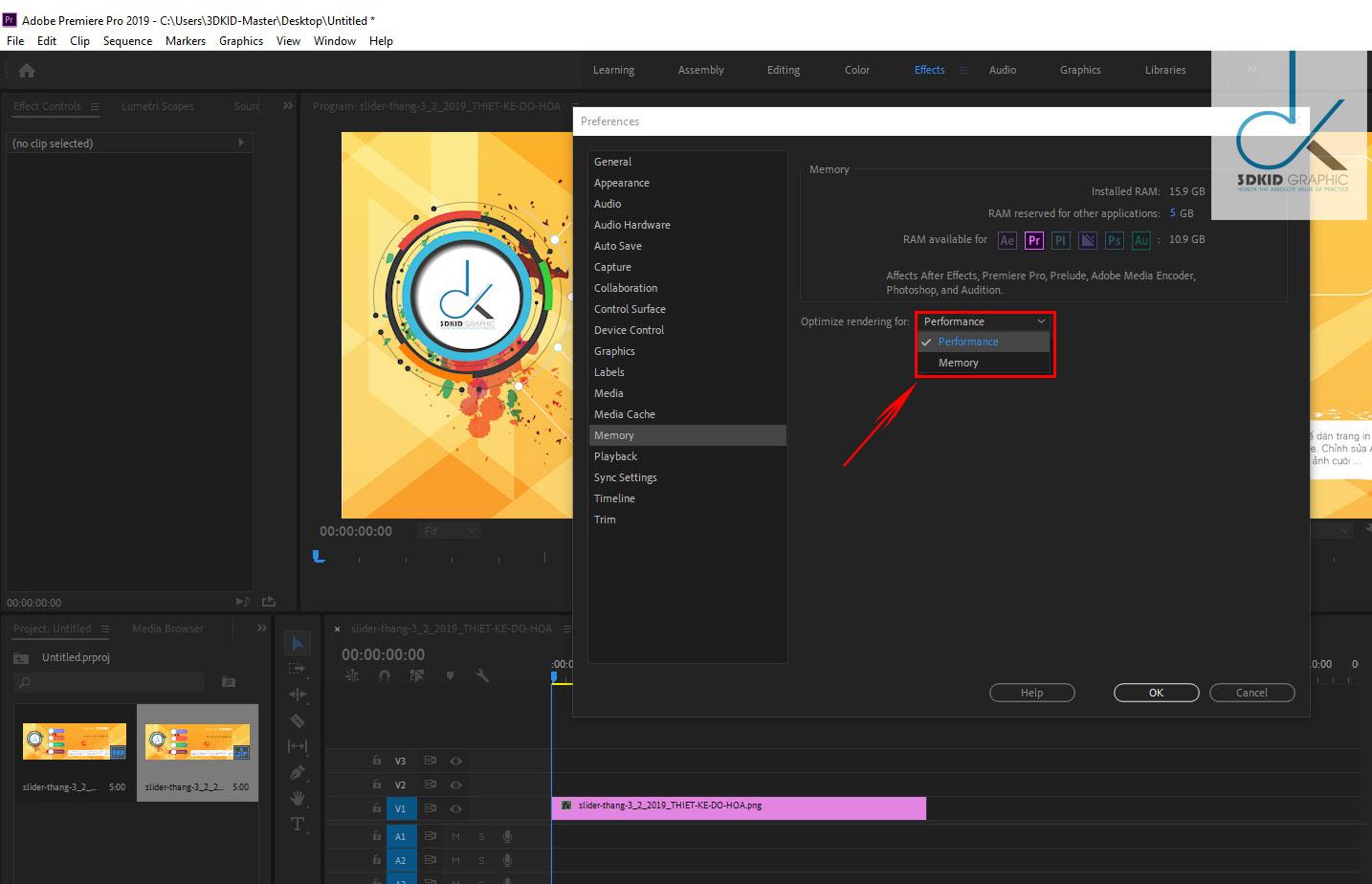This screenshot has height=884, width=1372.
Task: Toggle lock on track V3
Action: pyautogui.click(x=377, y=761)
